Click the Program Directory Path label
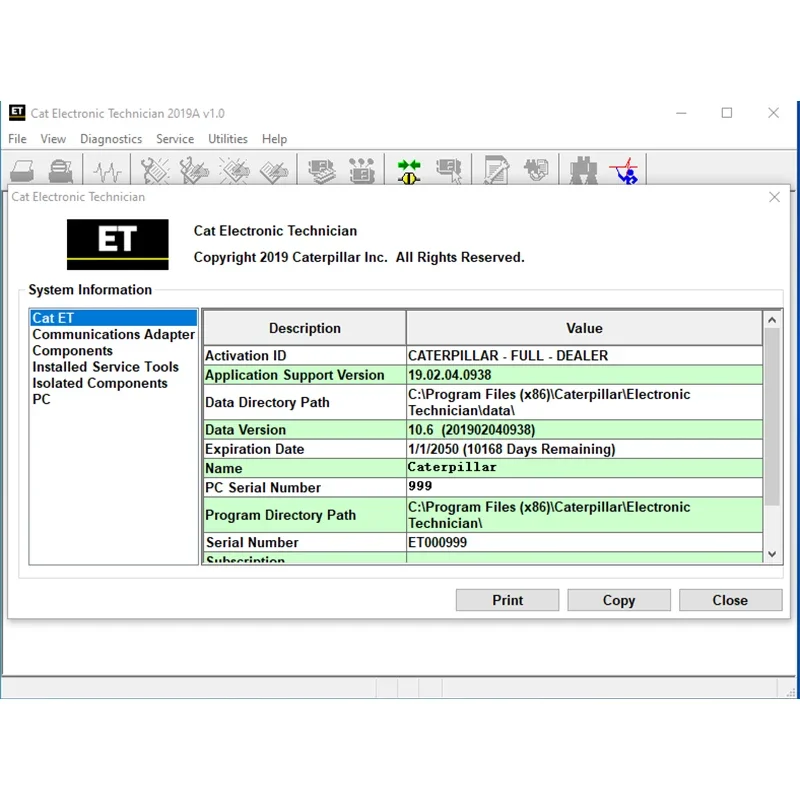Screen dimensions: 800x800 281,515
